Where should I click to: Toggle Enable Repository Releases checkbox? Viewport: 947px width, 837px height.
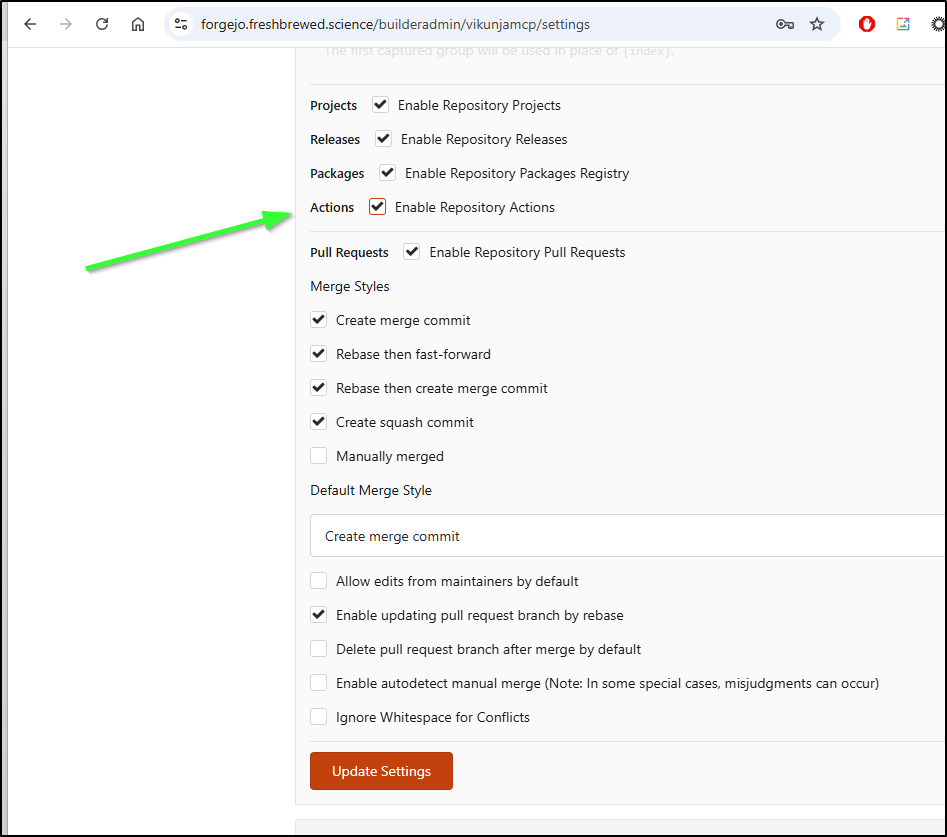384,139
